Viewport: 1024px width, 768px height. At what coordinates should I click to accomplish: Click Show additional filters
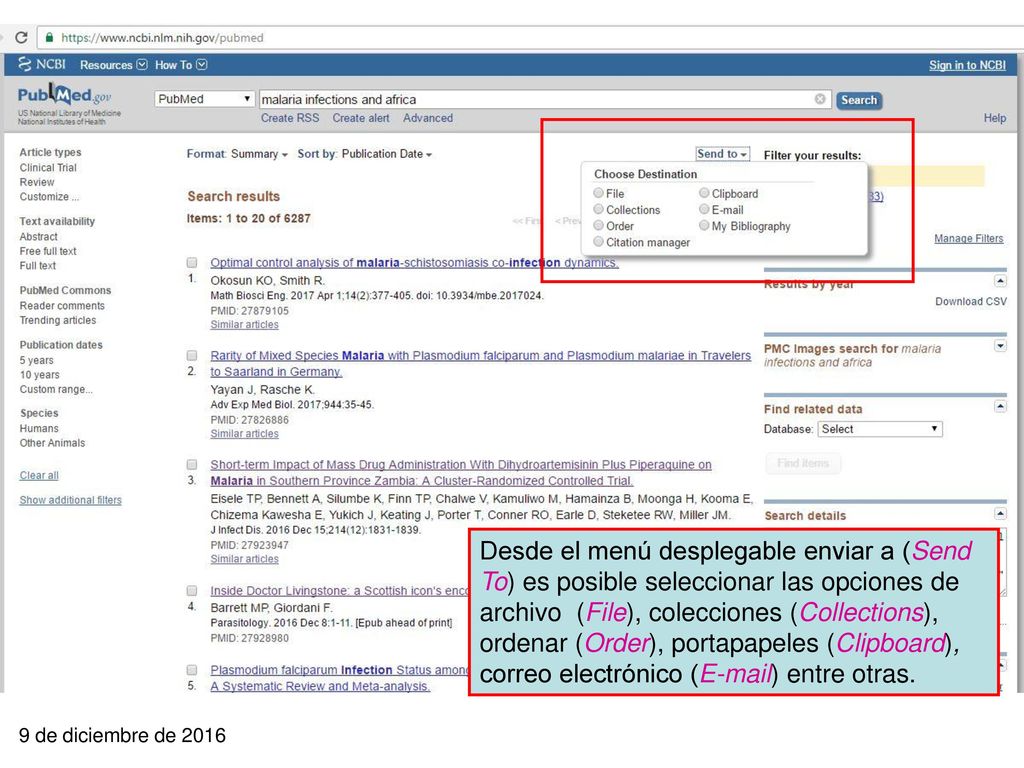pyautogui.click(x=71, y=500)
